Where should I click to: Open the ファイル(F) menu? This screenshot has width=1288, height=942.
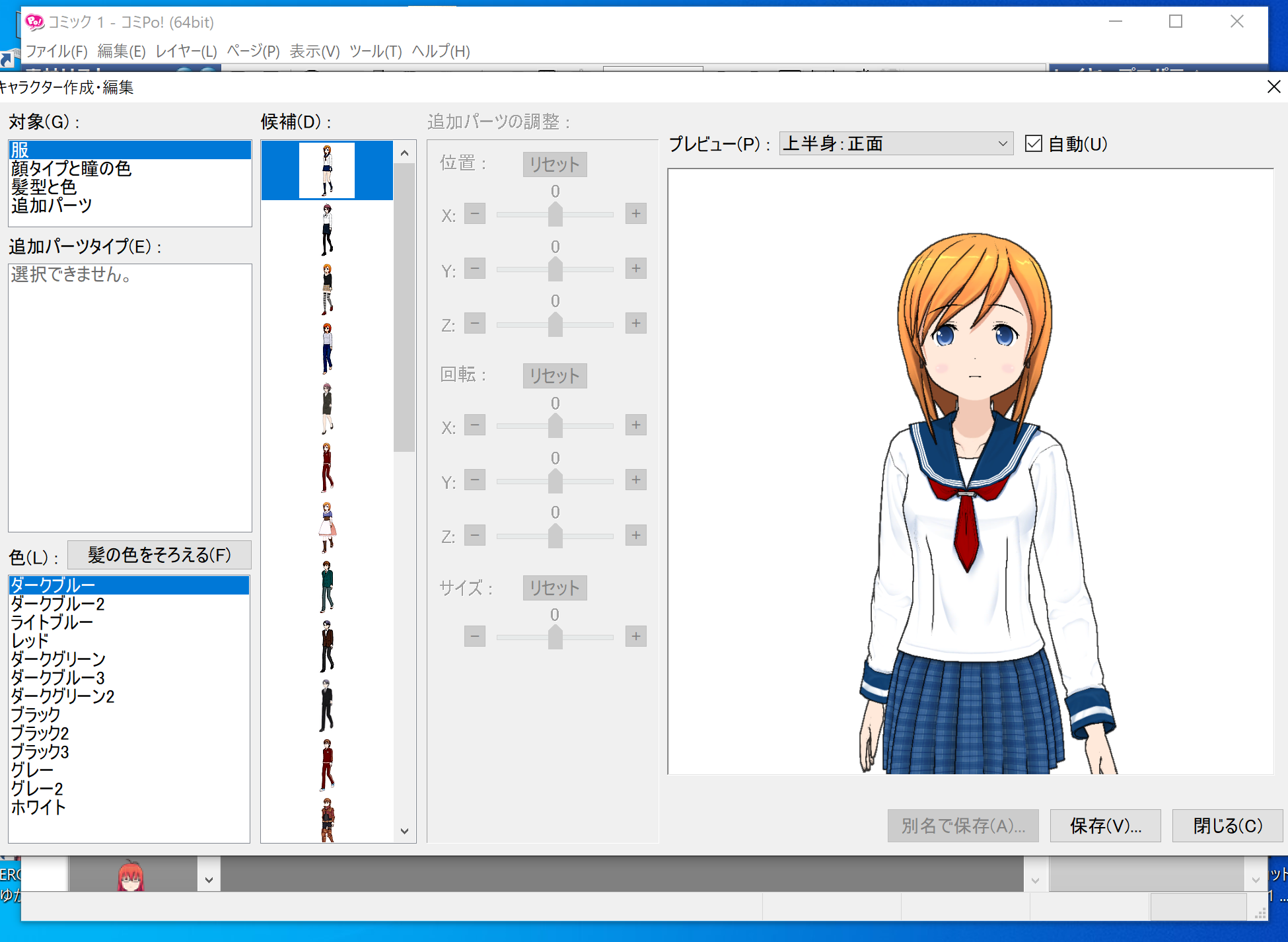(56, 51)
